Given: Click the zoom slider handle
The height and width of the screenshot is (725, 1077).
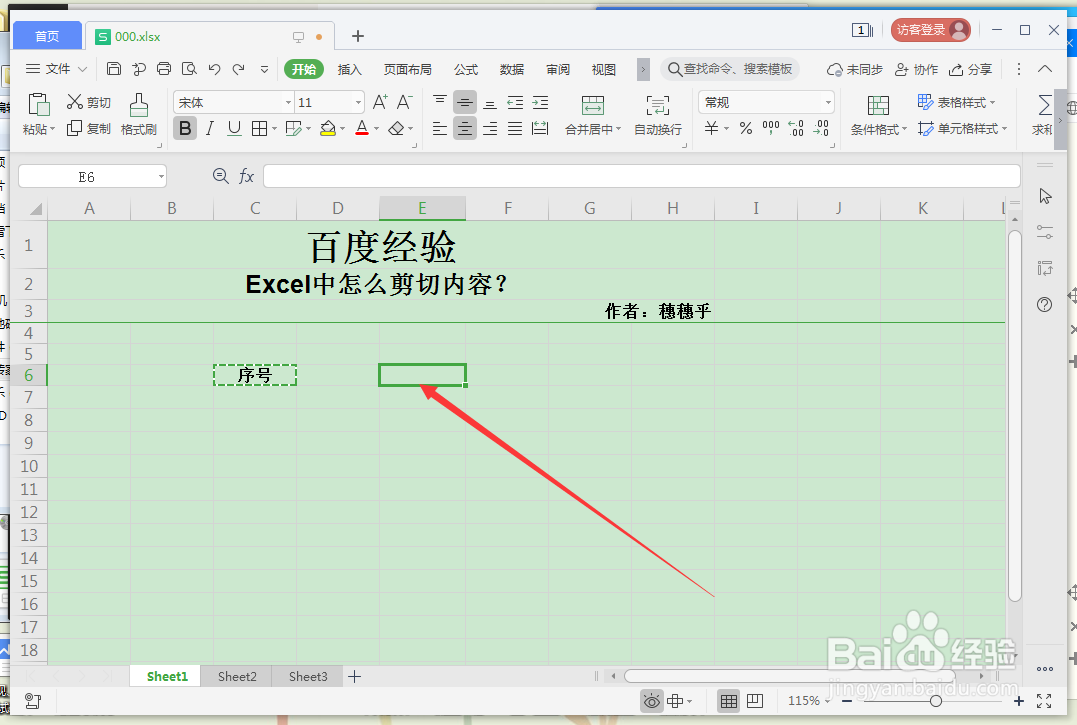Looking at the screenshot, I should point(936,701).
